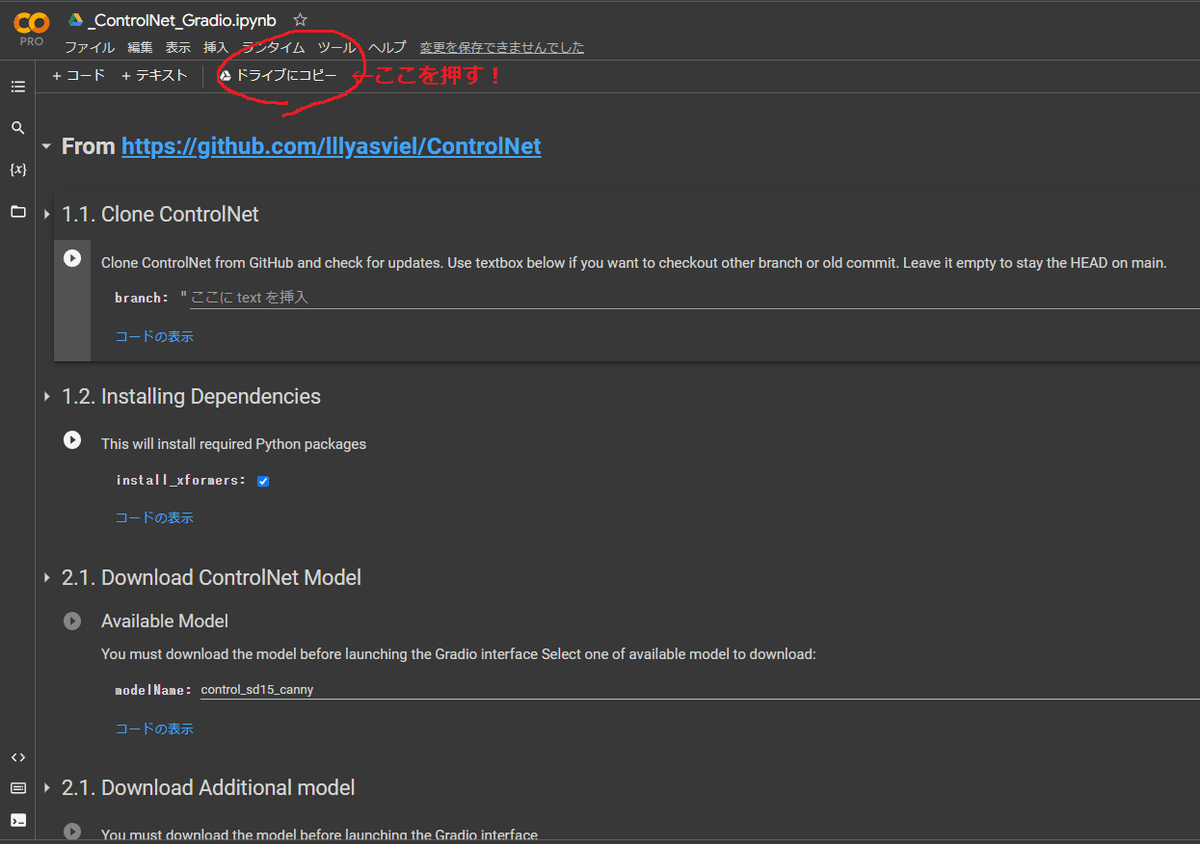The image size is (1200, 844).
Task: Click the install_xformers: label
Action: [x=181, y=480]
